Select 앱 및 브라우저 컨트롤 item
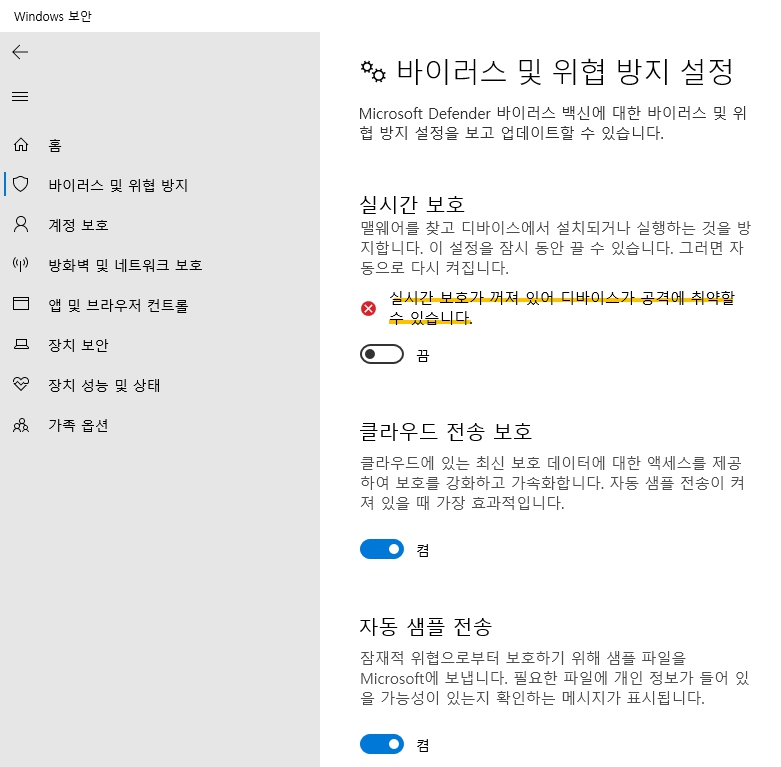The width and height of the screenshot is (781, 767). click(118, 305)
